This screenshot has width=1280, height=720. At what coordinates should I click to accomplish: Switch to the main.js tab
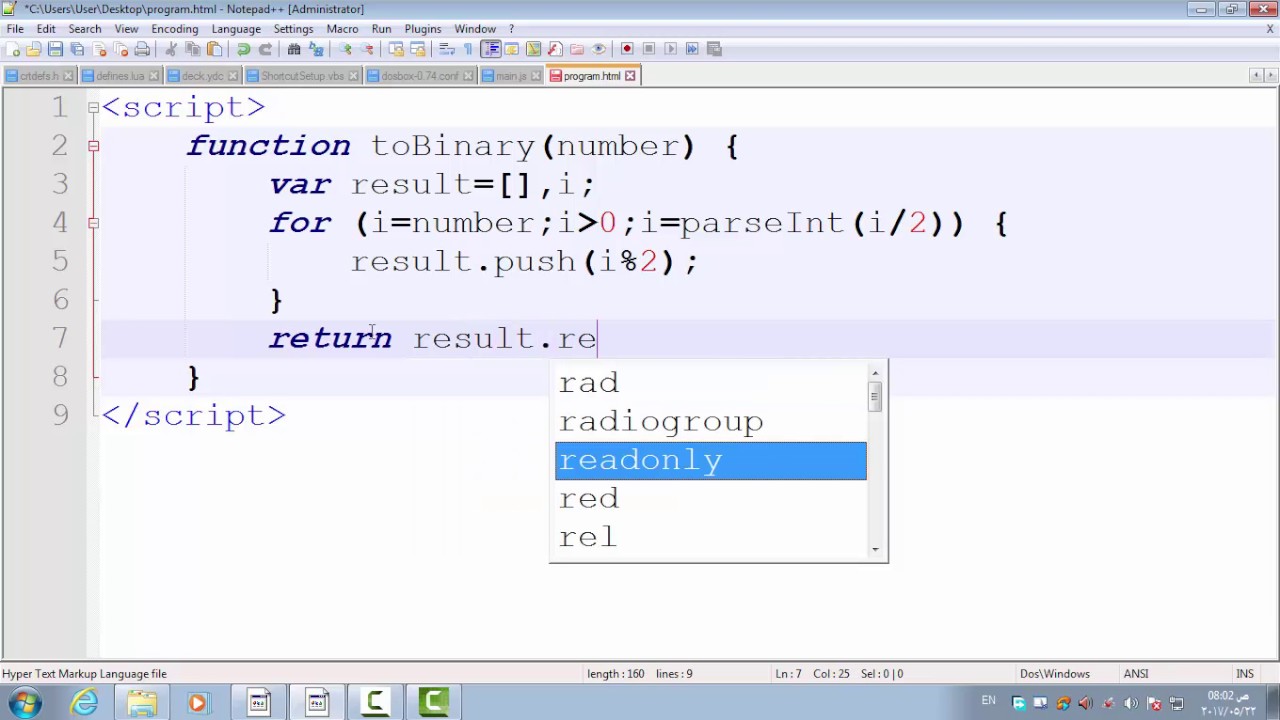point(511,76)
